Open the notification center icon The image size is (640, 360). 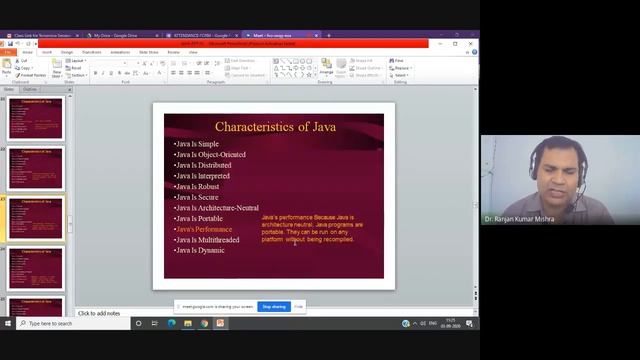pos(469,323)
